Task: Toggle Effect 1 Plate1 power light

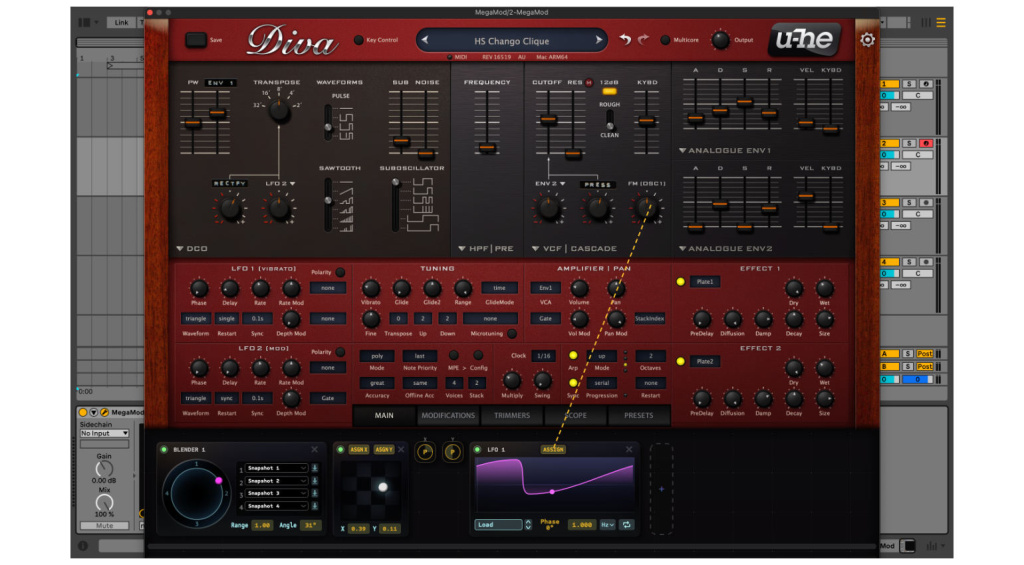Action: pyautogui.click(x=680, y=282)
